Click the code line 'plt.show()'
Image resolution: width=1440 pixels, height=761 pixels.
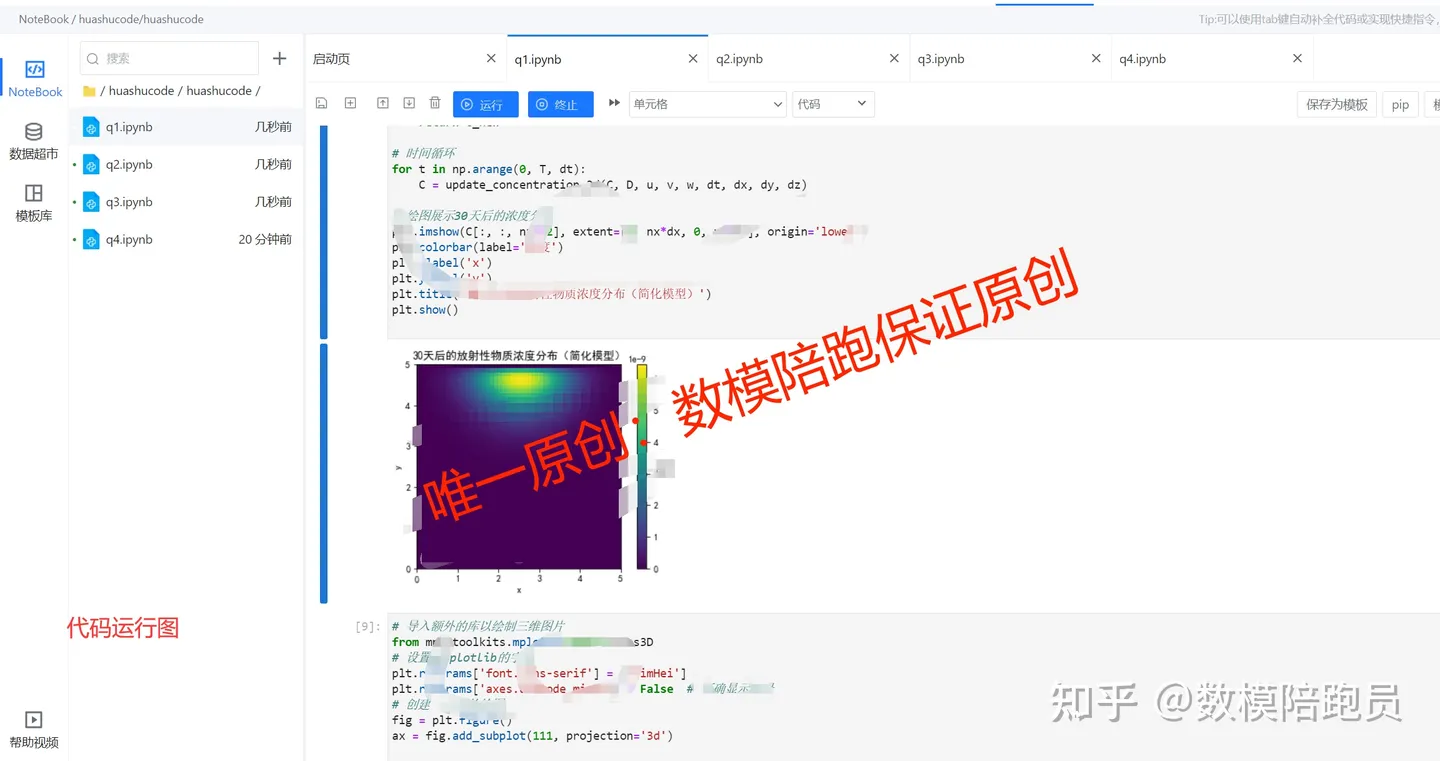pos(425,310)
